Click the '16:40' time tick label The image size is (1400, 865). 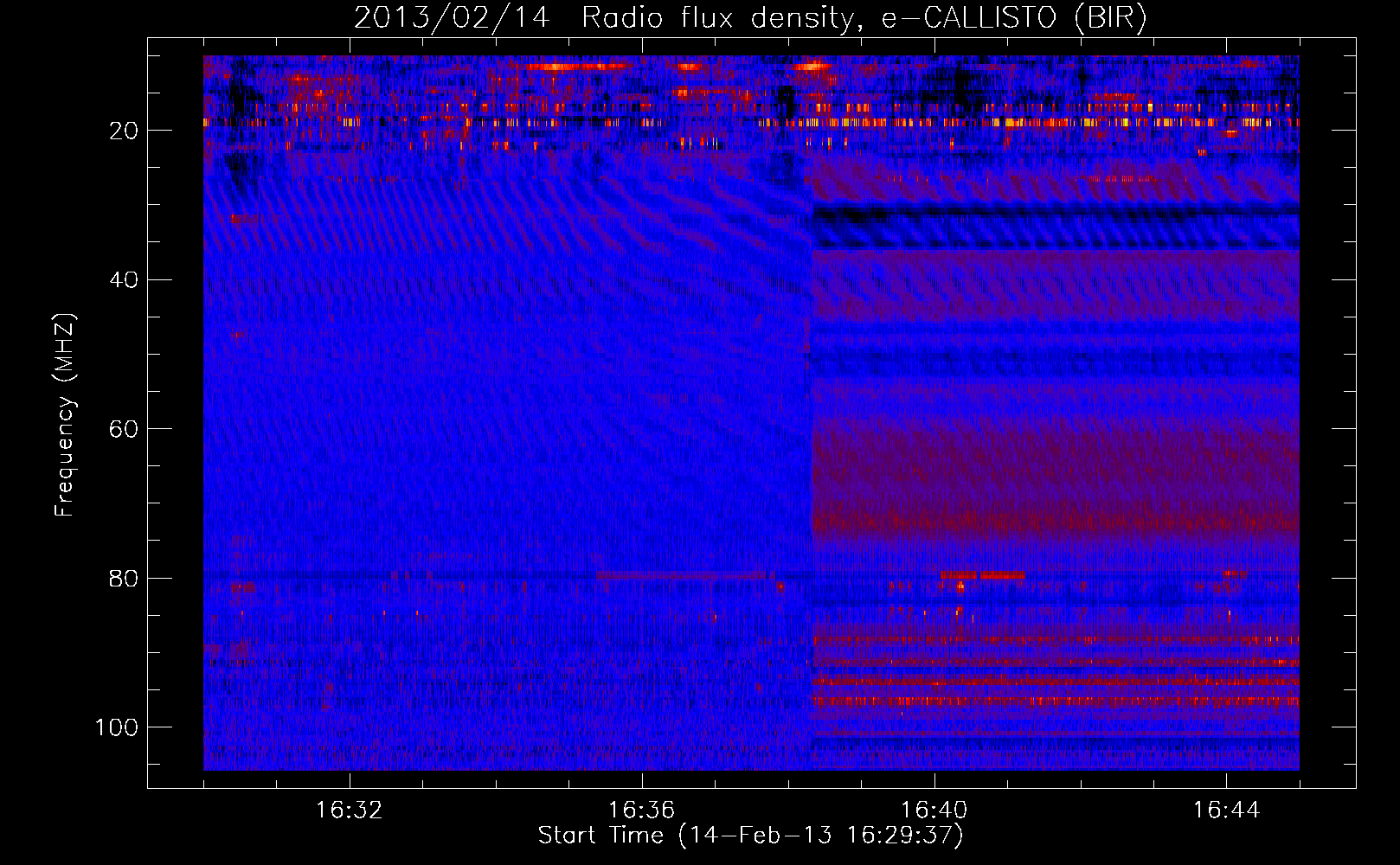(934, 811)
